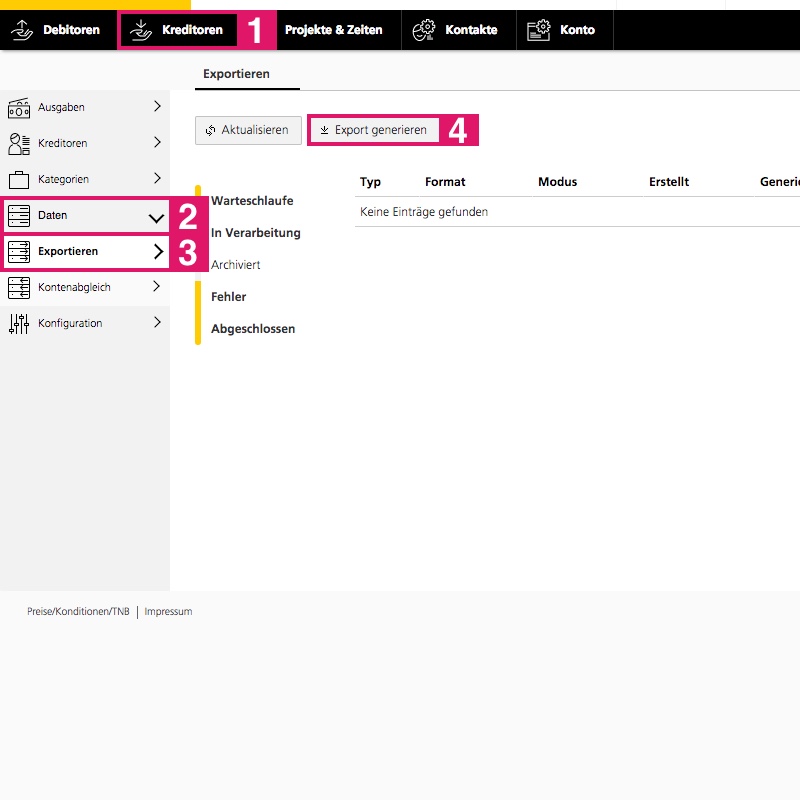Click the Debitoren hand icon
The width and height of the screenshot is (800, 800).
pyautogui.click(x=22, y=30)
